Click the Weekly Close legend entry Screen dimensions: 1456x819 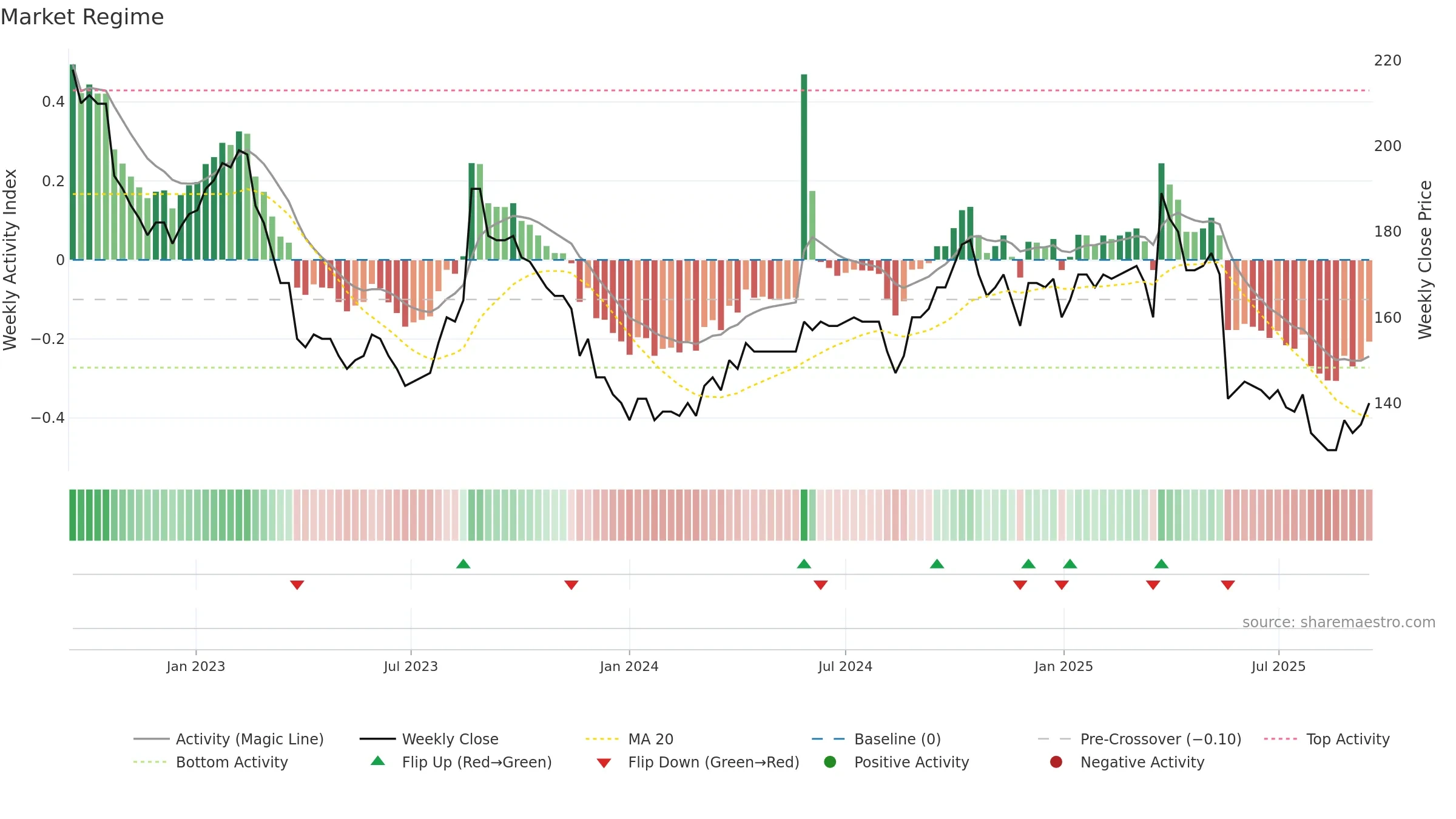(429, 739)
